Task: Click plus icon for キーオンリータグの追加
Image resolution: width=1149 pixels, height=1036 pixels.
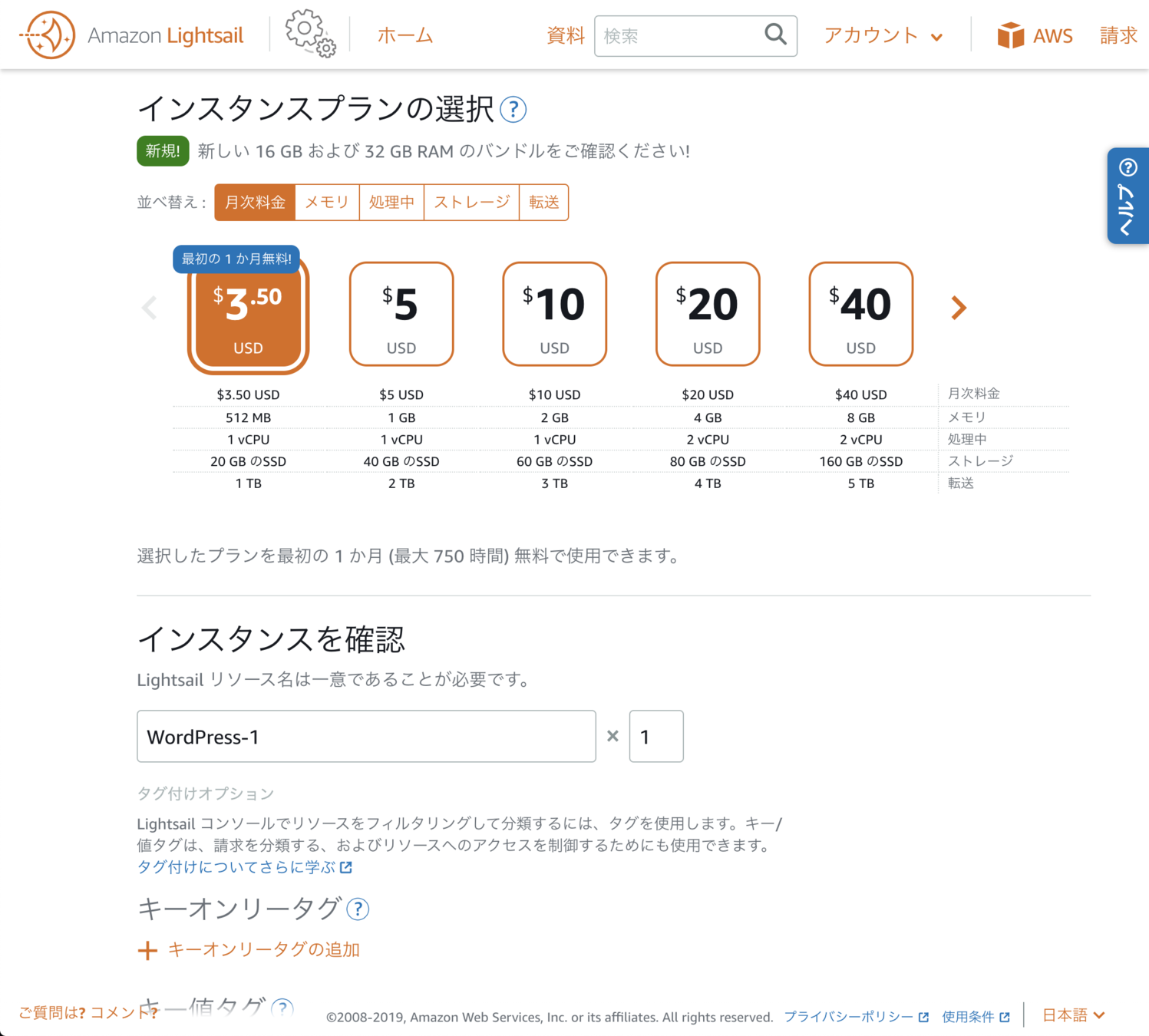Action: [147, 951]
